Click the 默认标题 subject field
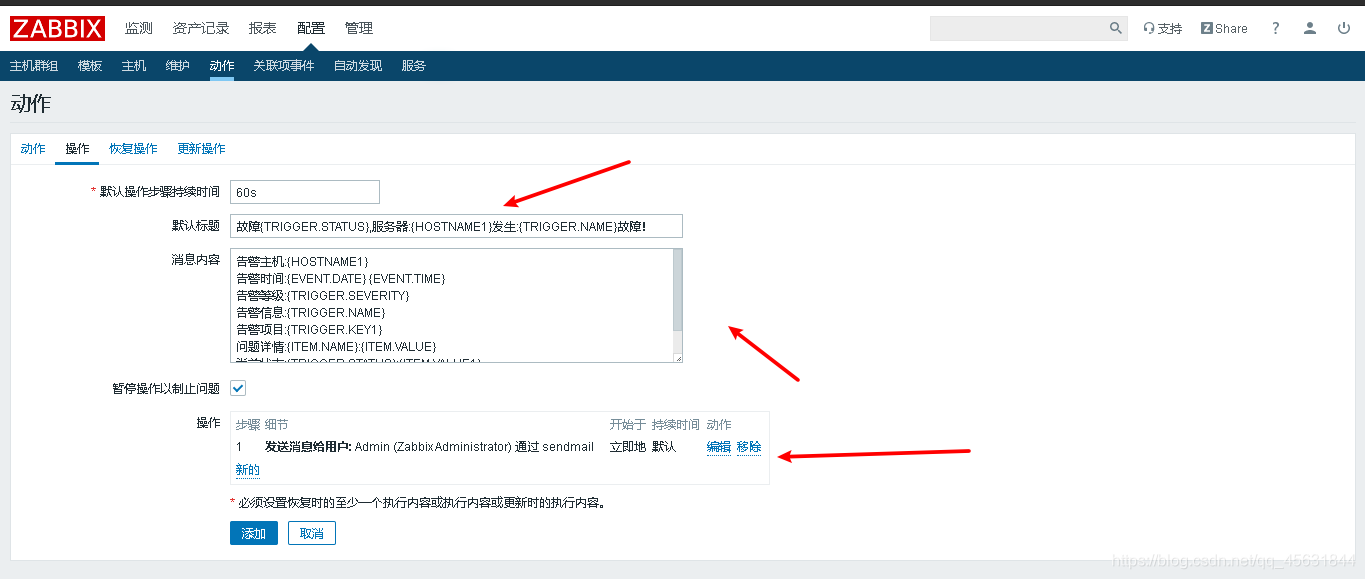1365x579 pixels. tap(456, 226)
